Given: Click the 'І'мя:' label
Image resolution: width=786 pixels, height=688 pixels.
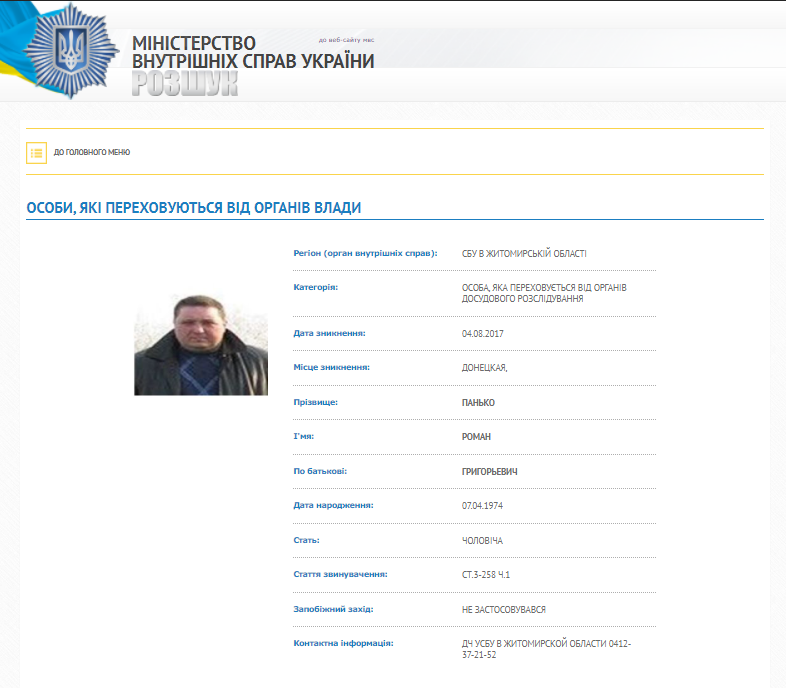Looking at the screenshot, I should 304,437.
